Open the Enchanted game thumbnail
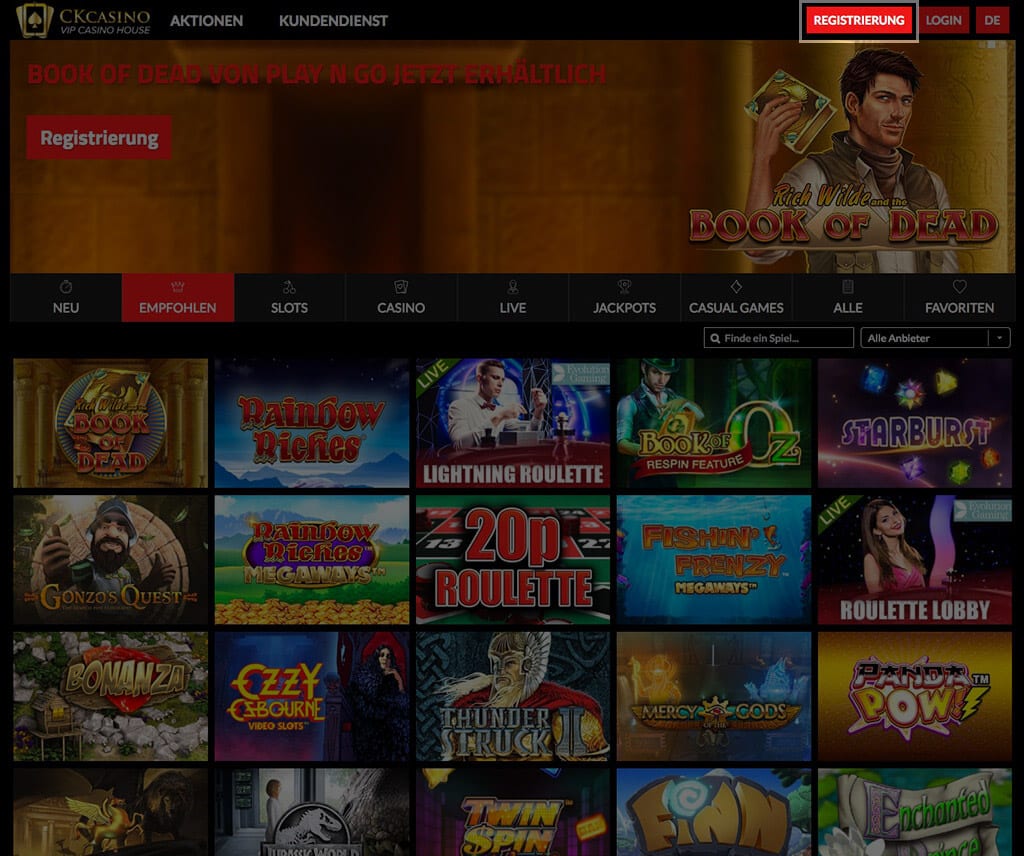The height and width of the screenshot is (856, 1024). coord(915,812)
